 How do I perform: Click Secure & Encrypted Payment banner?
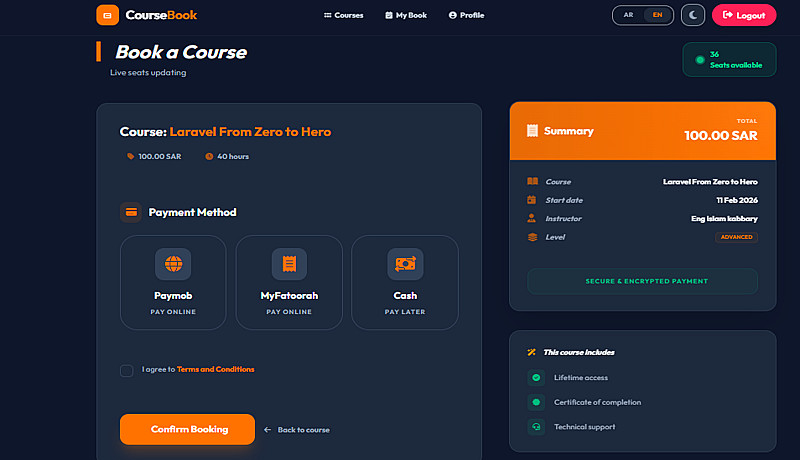coord(642,281)
